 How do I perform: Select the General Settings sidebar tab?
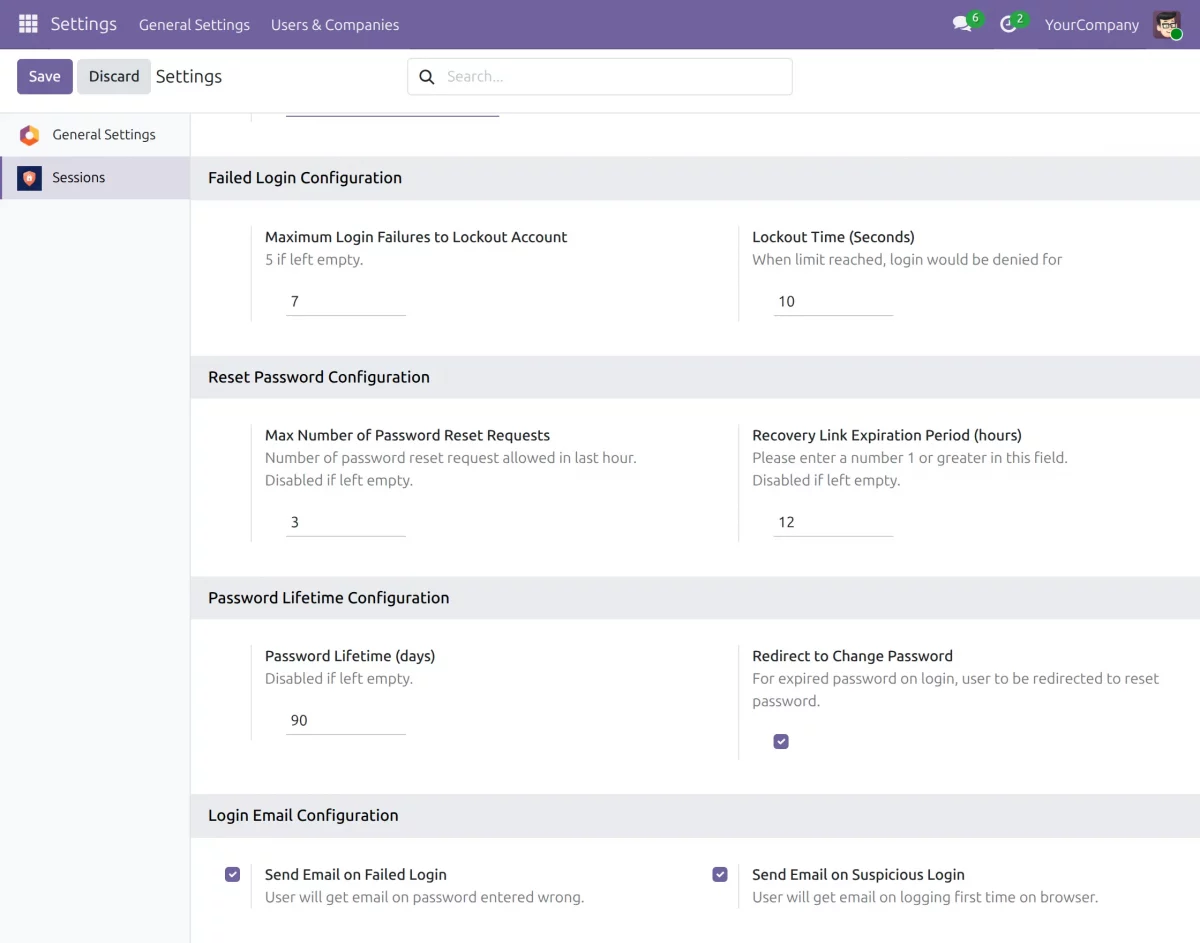tap(95, 135)
